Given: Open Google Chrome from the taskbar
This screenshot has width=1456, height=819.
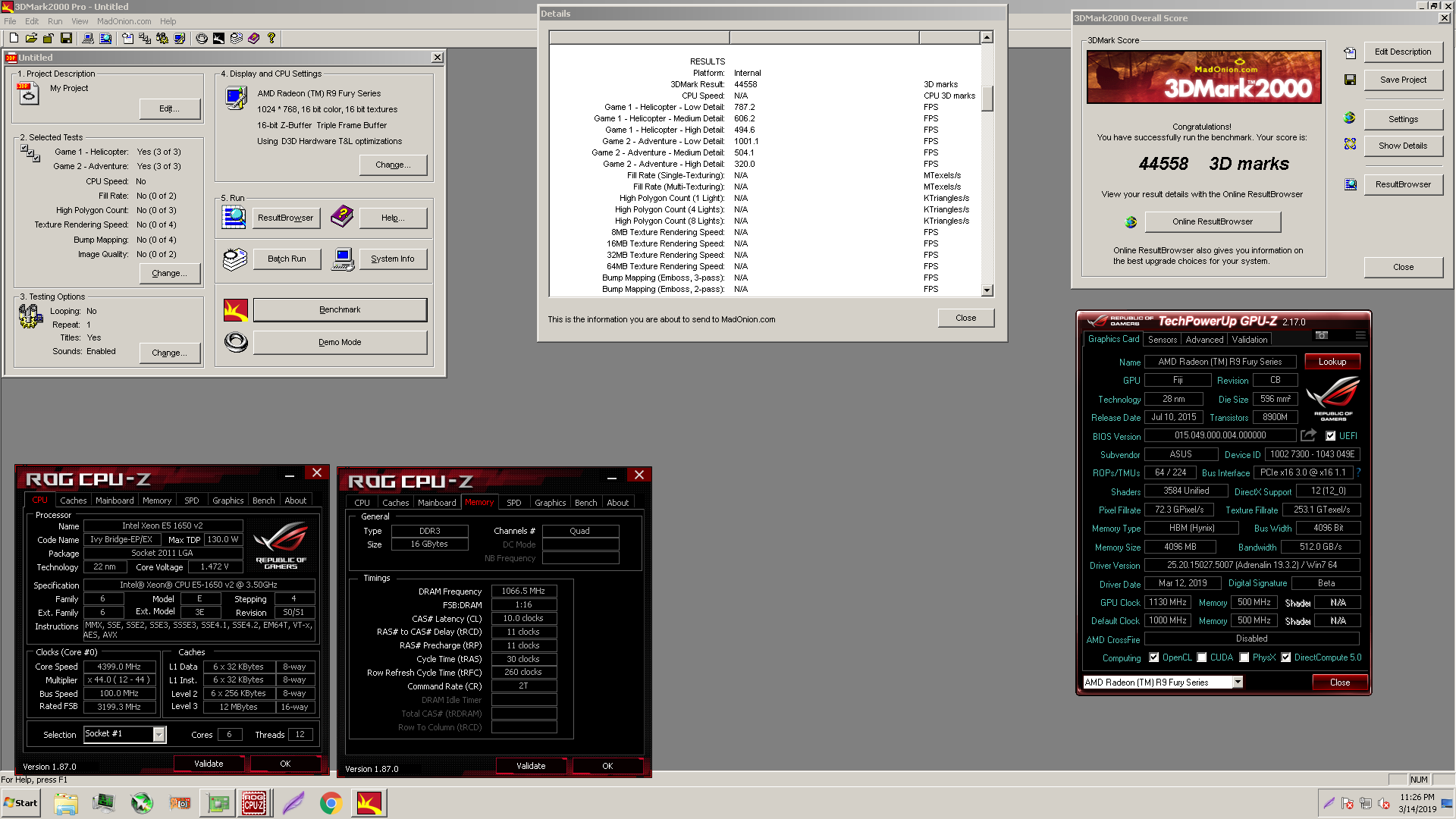Looking at the screenshot, I should pos(331,803).
